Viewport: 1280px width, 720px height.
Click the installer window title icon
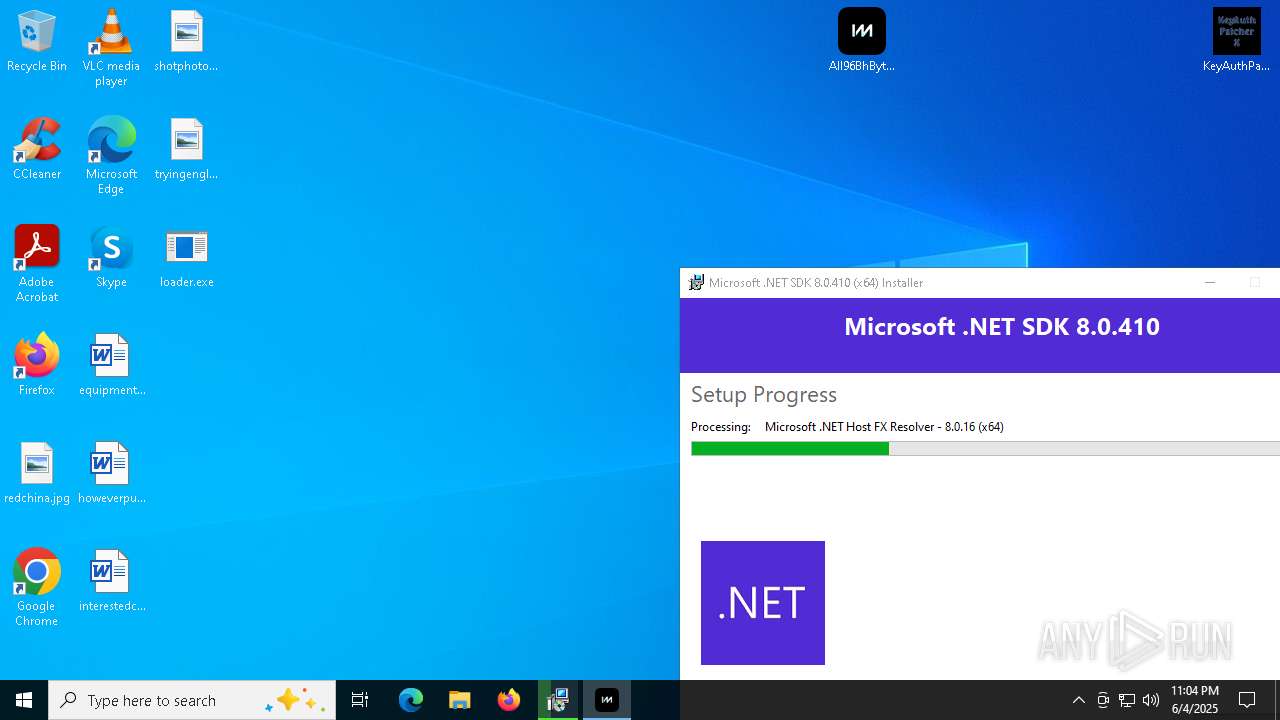[696, 283]
